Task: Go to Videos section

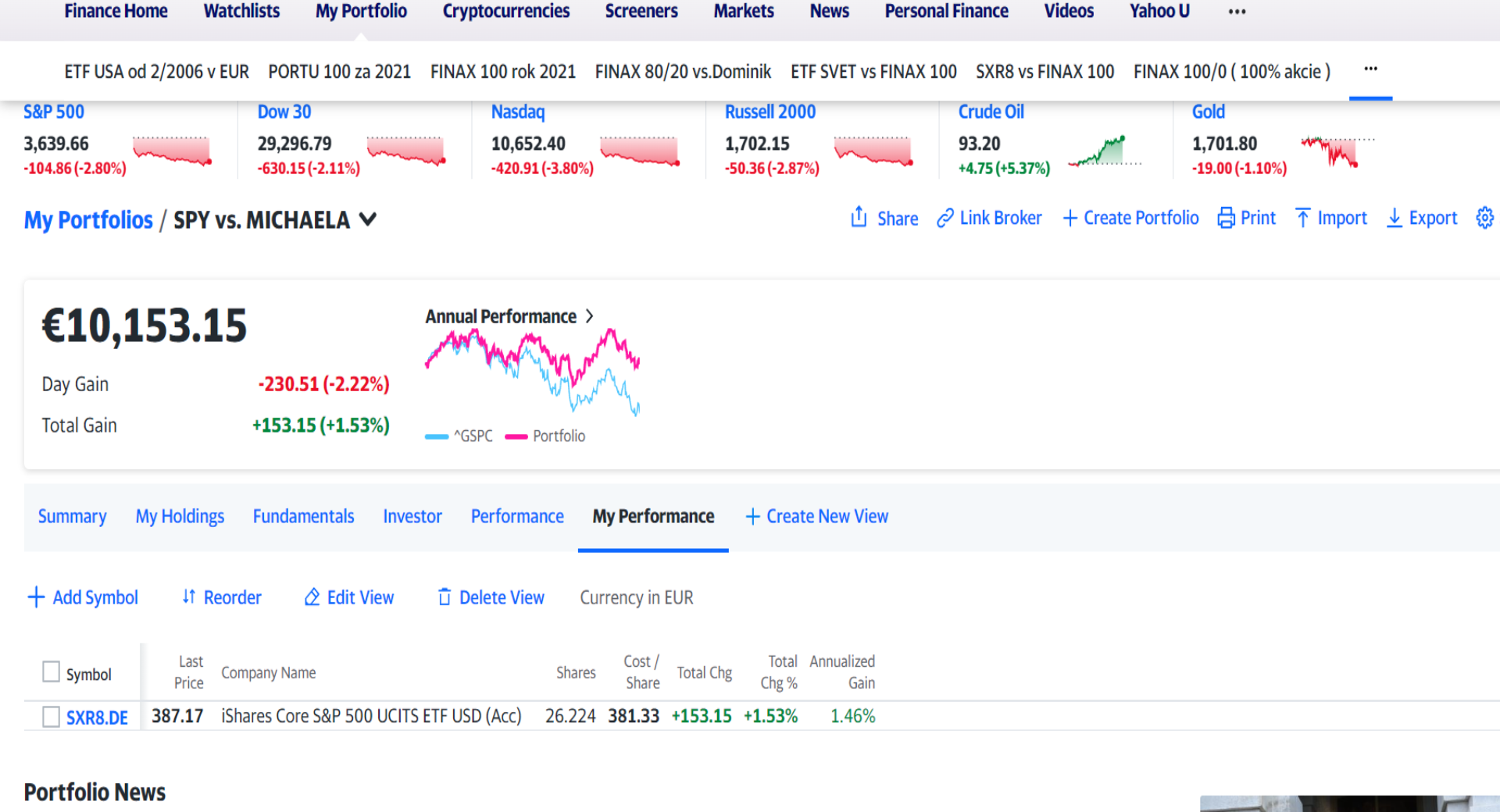Action: click(x=1069, y=12)
